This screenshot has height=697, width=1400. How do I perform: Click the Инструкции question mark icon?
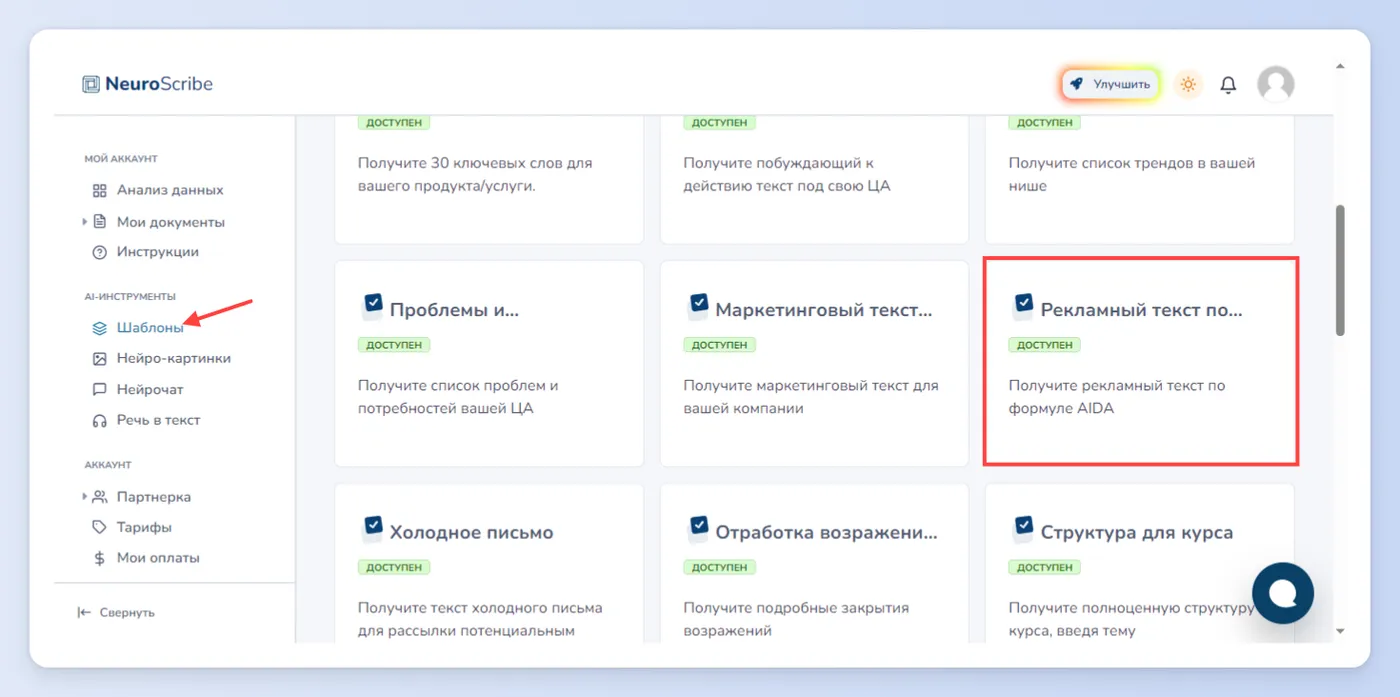(x=99, y=252)
